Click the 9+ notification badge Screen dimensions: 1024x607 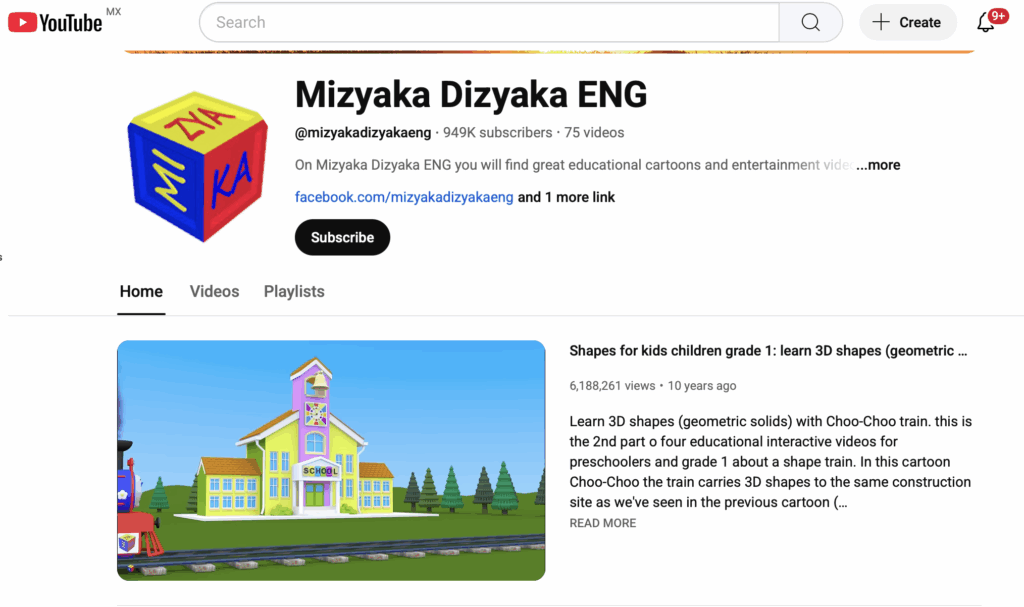tap(997, 14)
